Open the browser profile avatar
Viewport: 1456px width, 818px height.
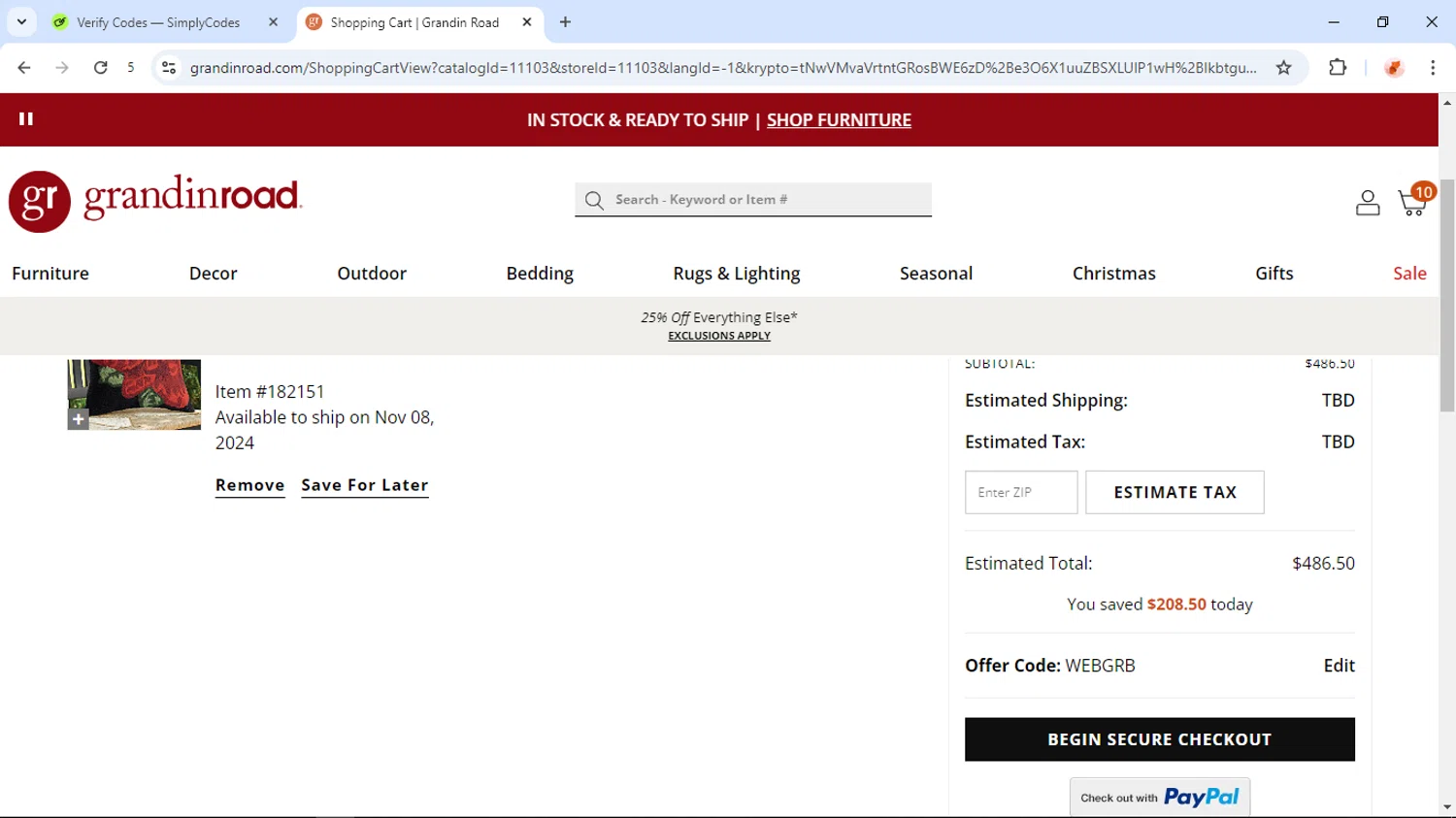[1394, 68]
